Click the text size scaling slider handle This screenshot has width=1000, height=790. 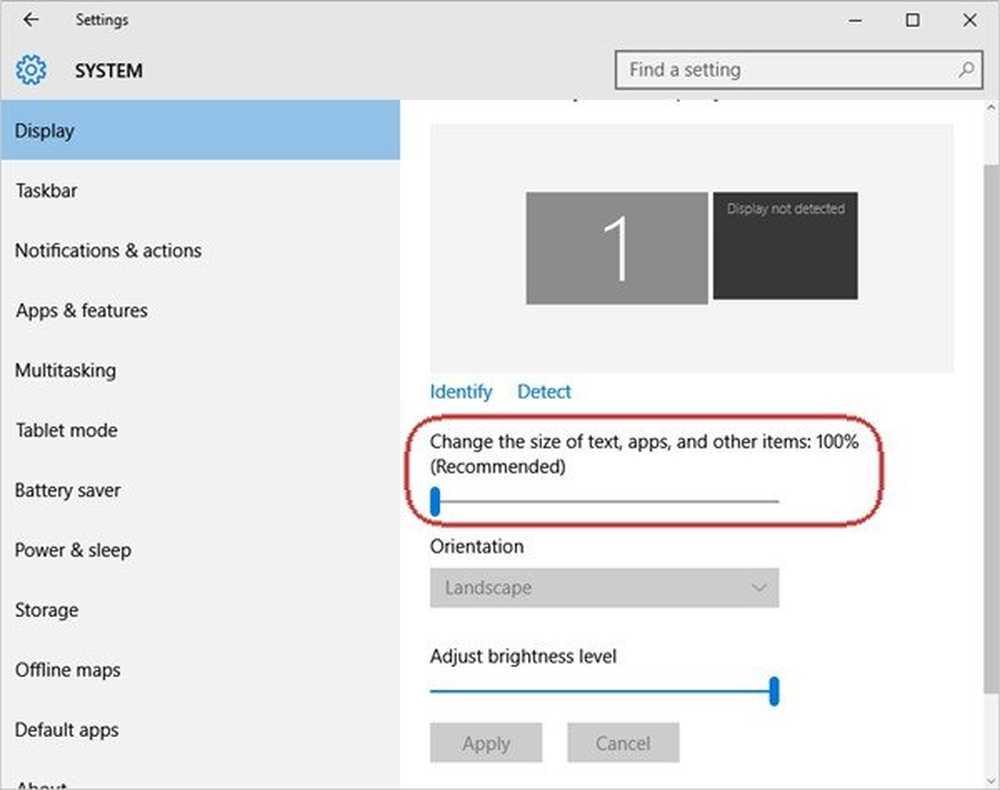(435, 501)
